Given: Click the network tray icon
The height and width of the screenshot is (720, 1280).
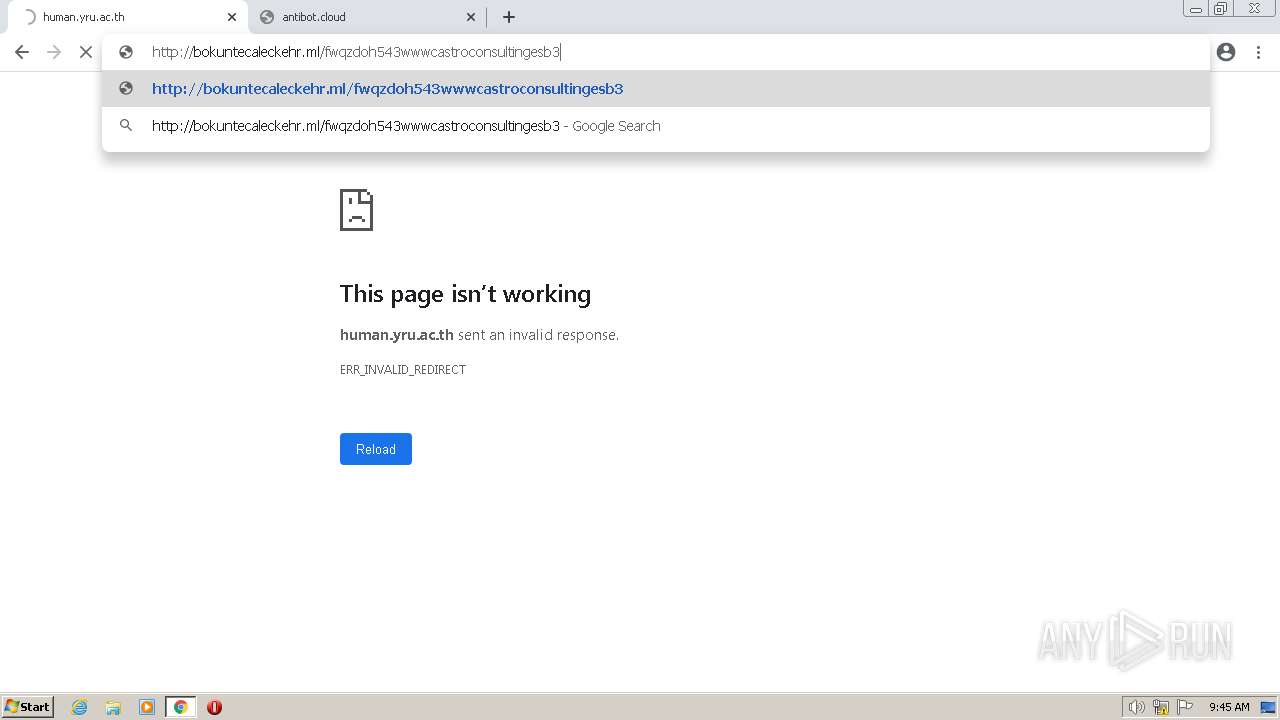Looking at the screenshot, I should point(1161,707).
